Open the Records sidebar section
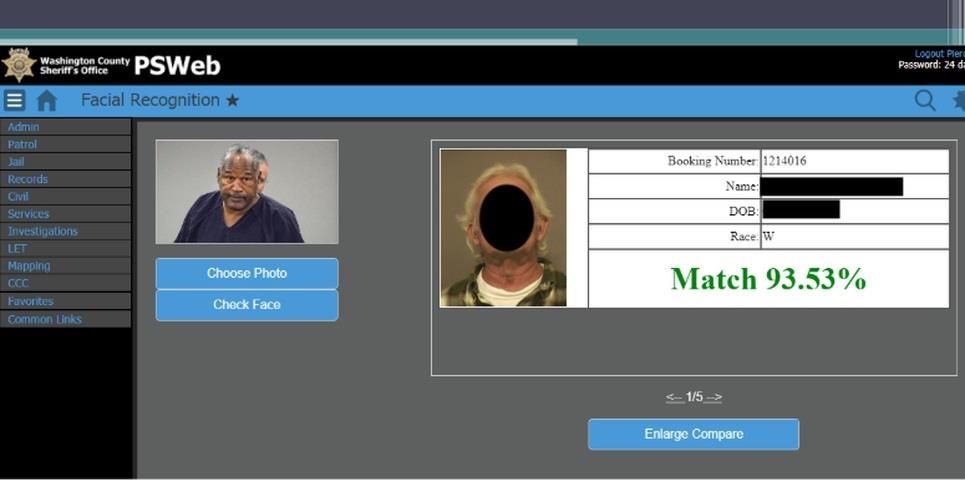This screenshot has width=965, height=481. click(x=27, y=179)
